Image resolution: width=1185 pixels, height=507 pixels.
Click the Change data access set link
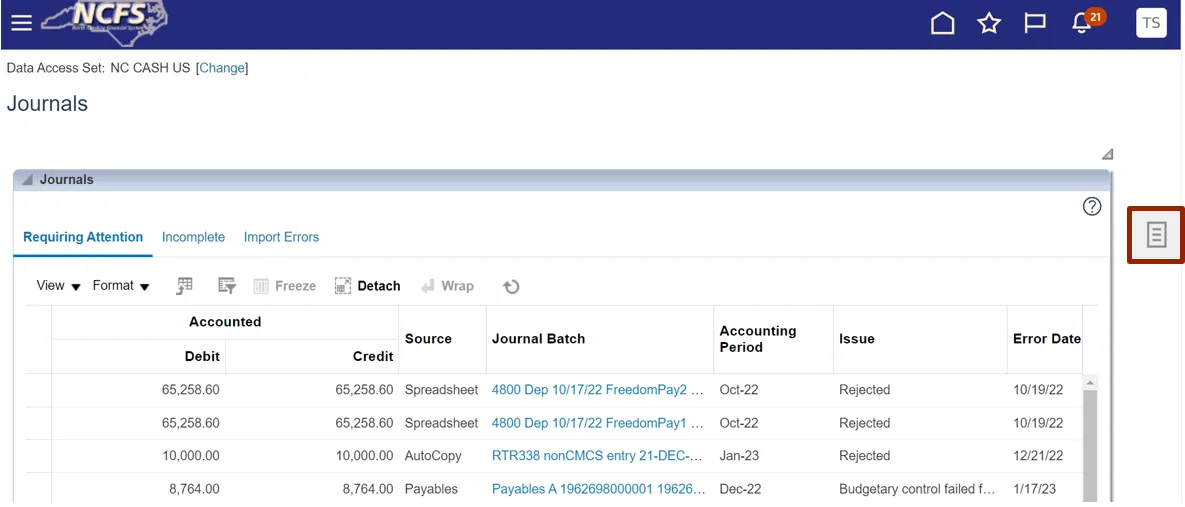[222, 68]
